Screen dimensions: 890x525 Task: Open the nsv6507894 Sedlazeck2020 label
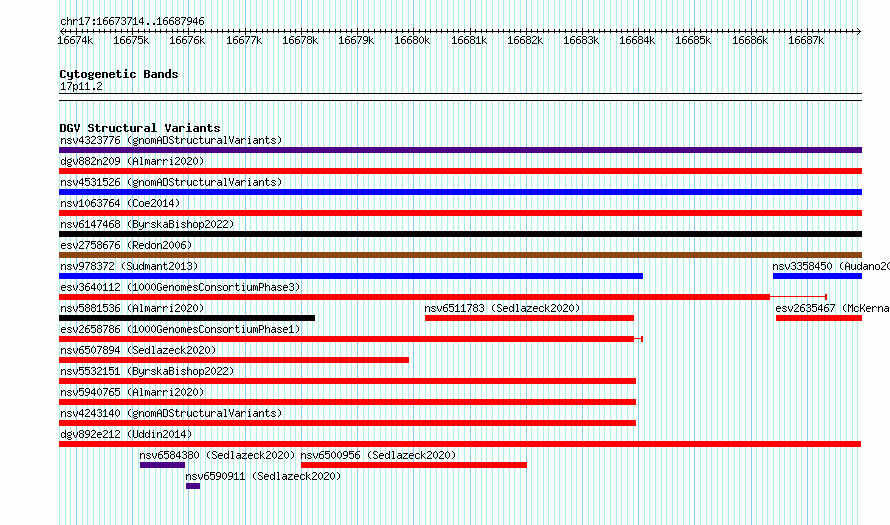coord(138,350)
